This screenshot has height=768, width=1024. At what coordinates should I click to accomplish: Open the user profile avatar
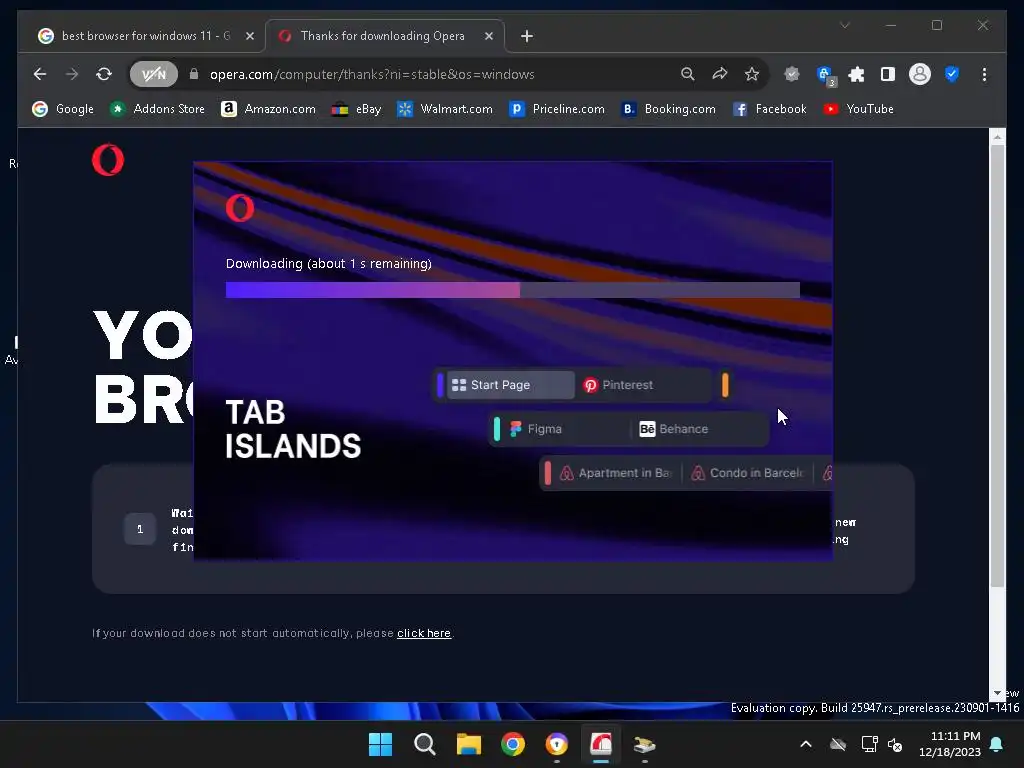pyautogui.click(x=920, y=74)
